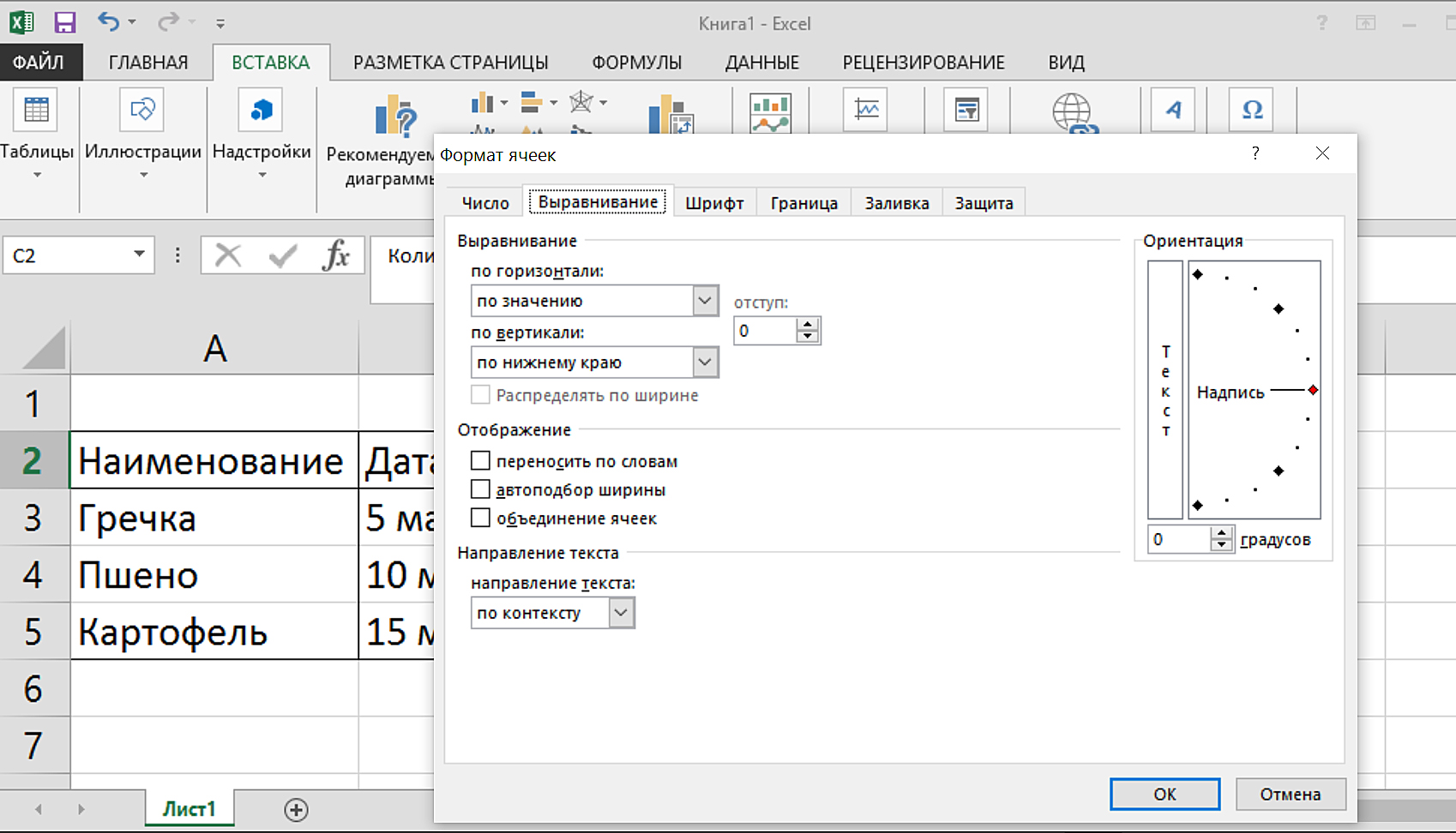1456x833 pixels.
Task: Switch to the Число tab
Action: 485,203
